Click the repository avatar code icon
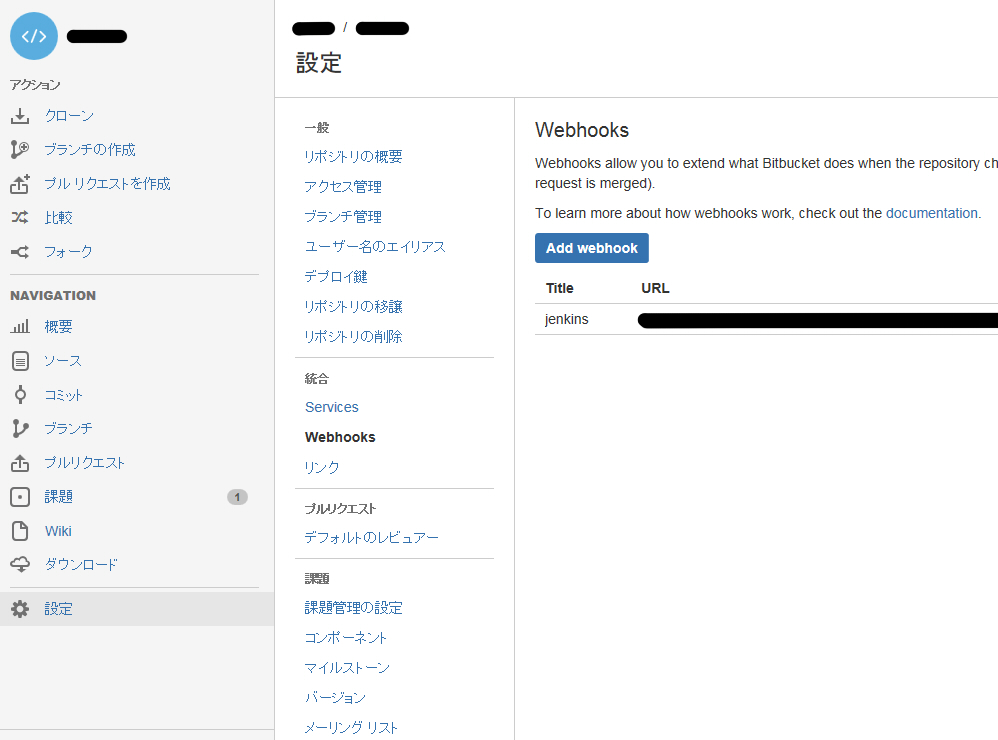The height and width of the screenshot is (740, 998). click(x=34, y=36)
